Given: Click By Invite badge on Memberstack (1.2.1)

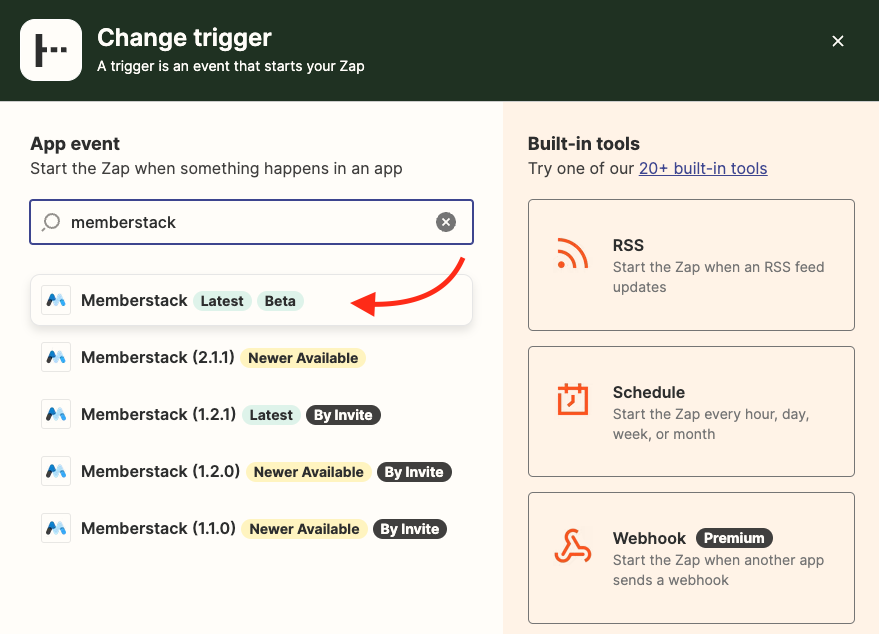Looking at the screenshot, I should pyautogui.click(x=343, y=415).
